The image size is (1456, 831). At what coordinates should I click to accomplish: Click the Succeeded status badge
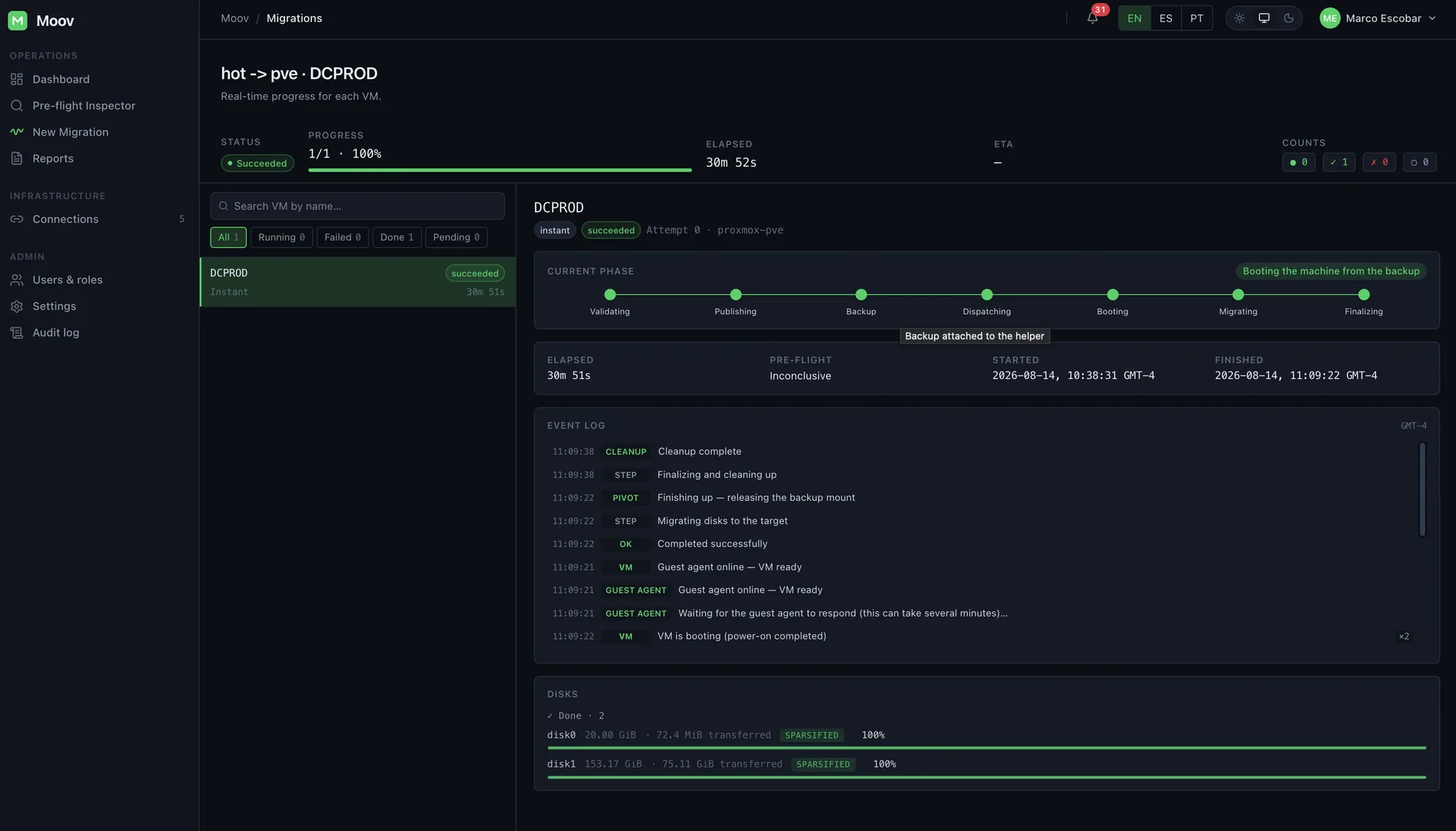click(257, 163)
